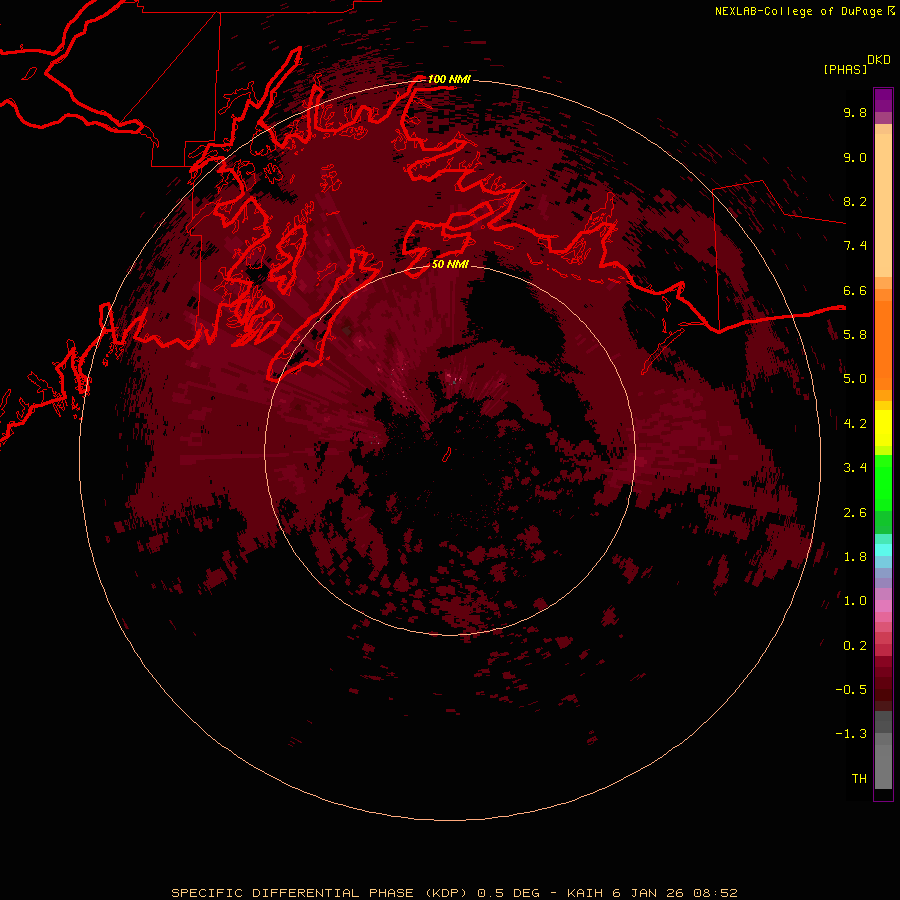Click the purple top segment of the color bar

coord(883,100)
